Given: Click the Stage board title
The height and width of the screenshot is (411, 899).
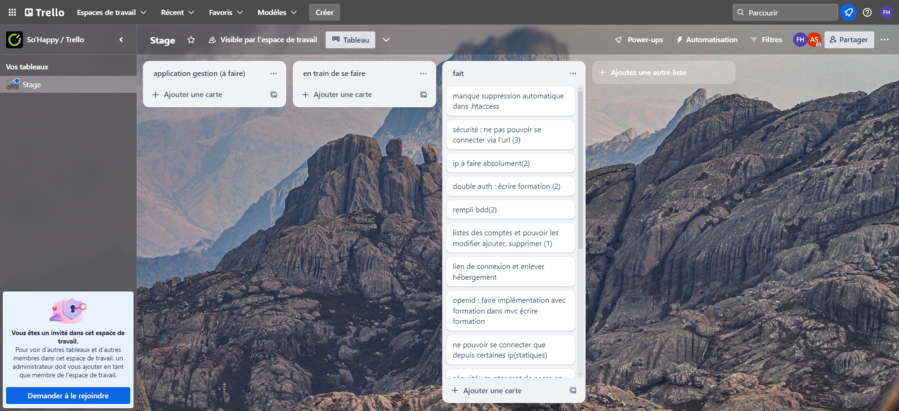Looking at the screenshot, I should [162, 40].
